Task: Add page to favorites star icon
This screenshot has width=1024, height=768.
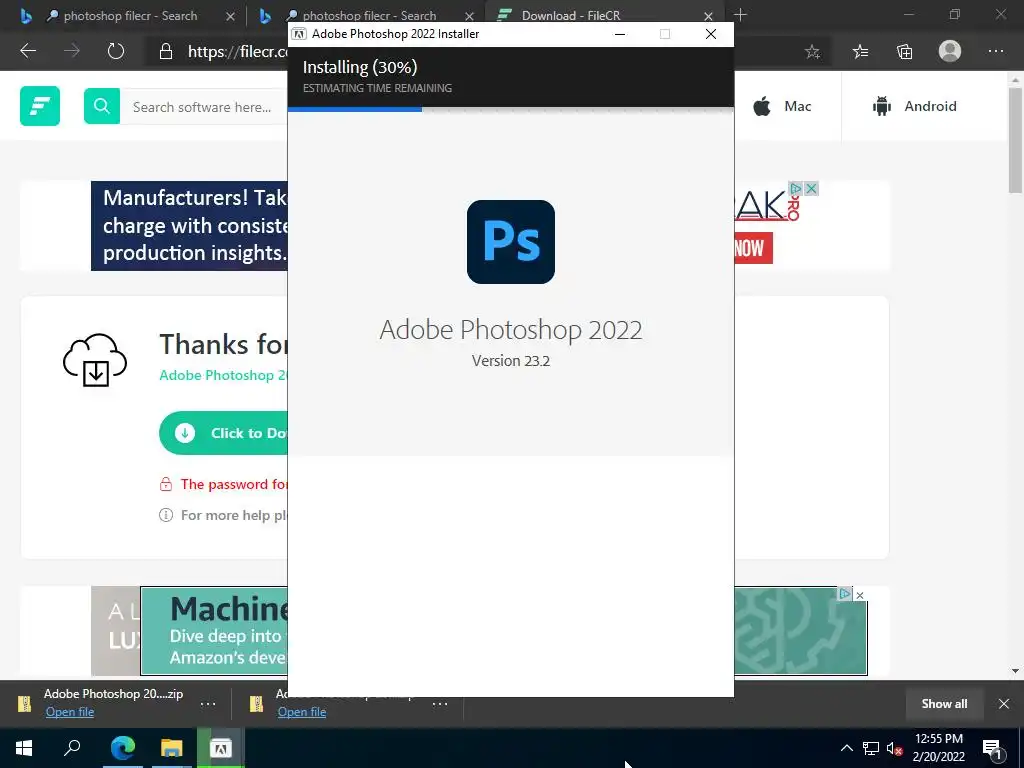Action: tap(812, 52)
